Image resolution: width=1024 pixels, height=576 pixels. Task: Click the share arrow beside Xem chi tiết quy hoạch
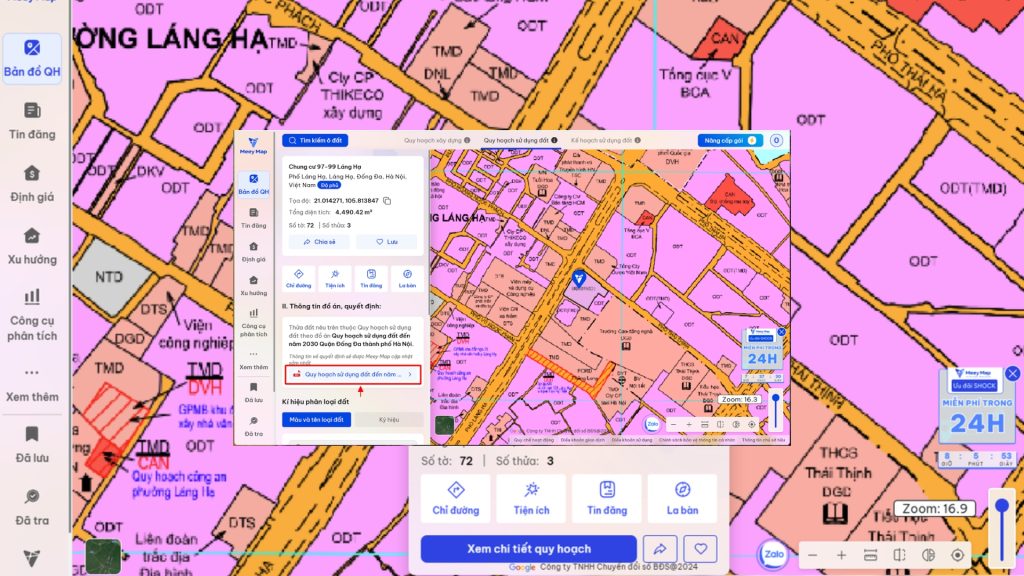(x=660, y=549)
